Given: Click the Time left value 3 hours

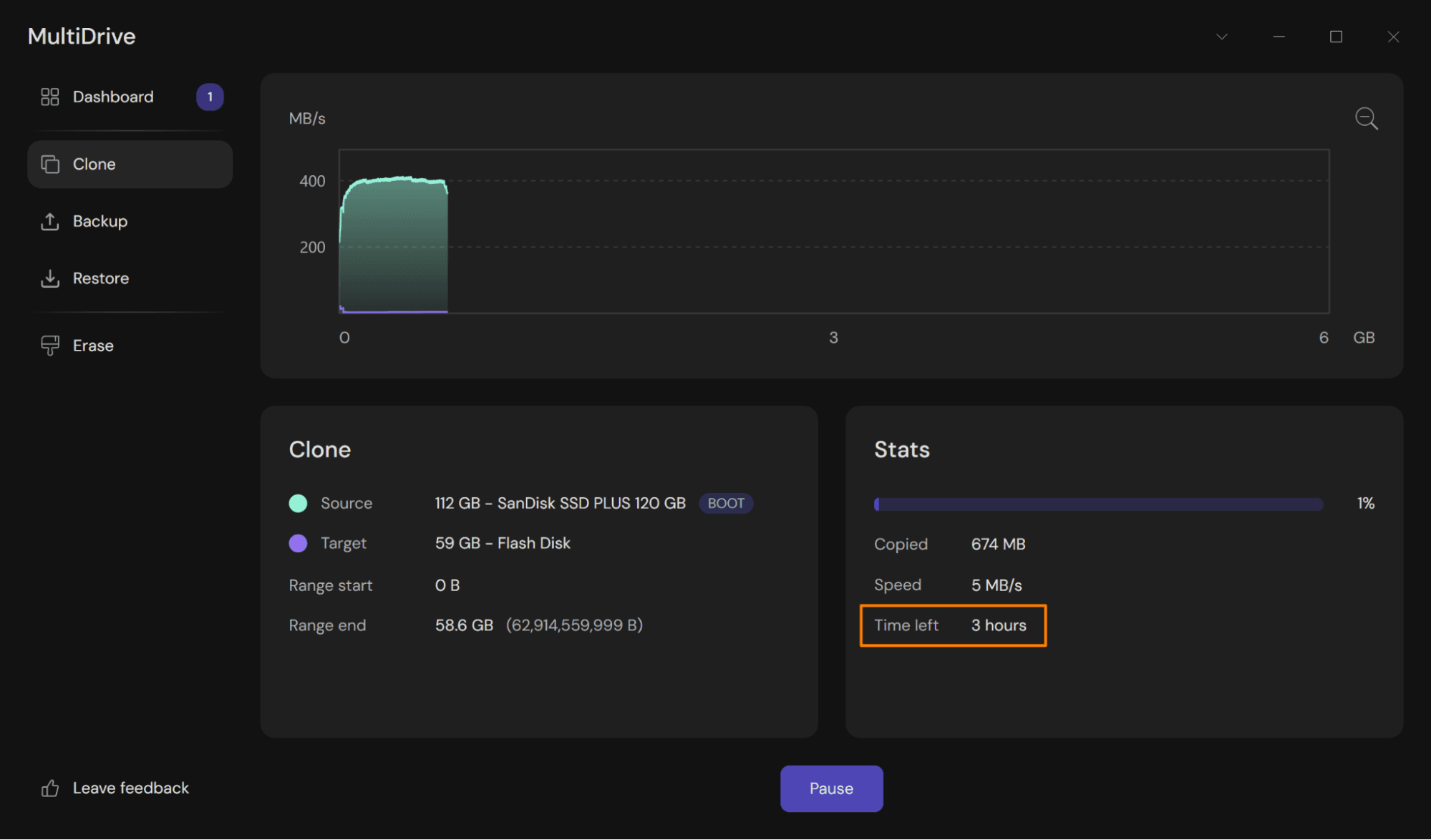Looking at the screenshot, I should (x=999, y=625).
